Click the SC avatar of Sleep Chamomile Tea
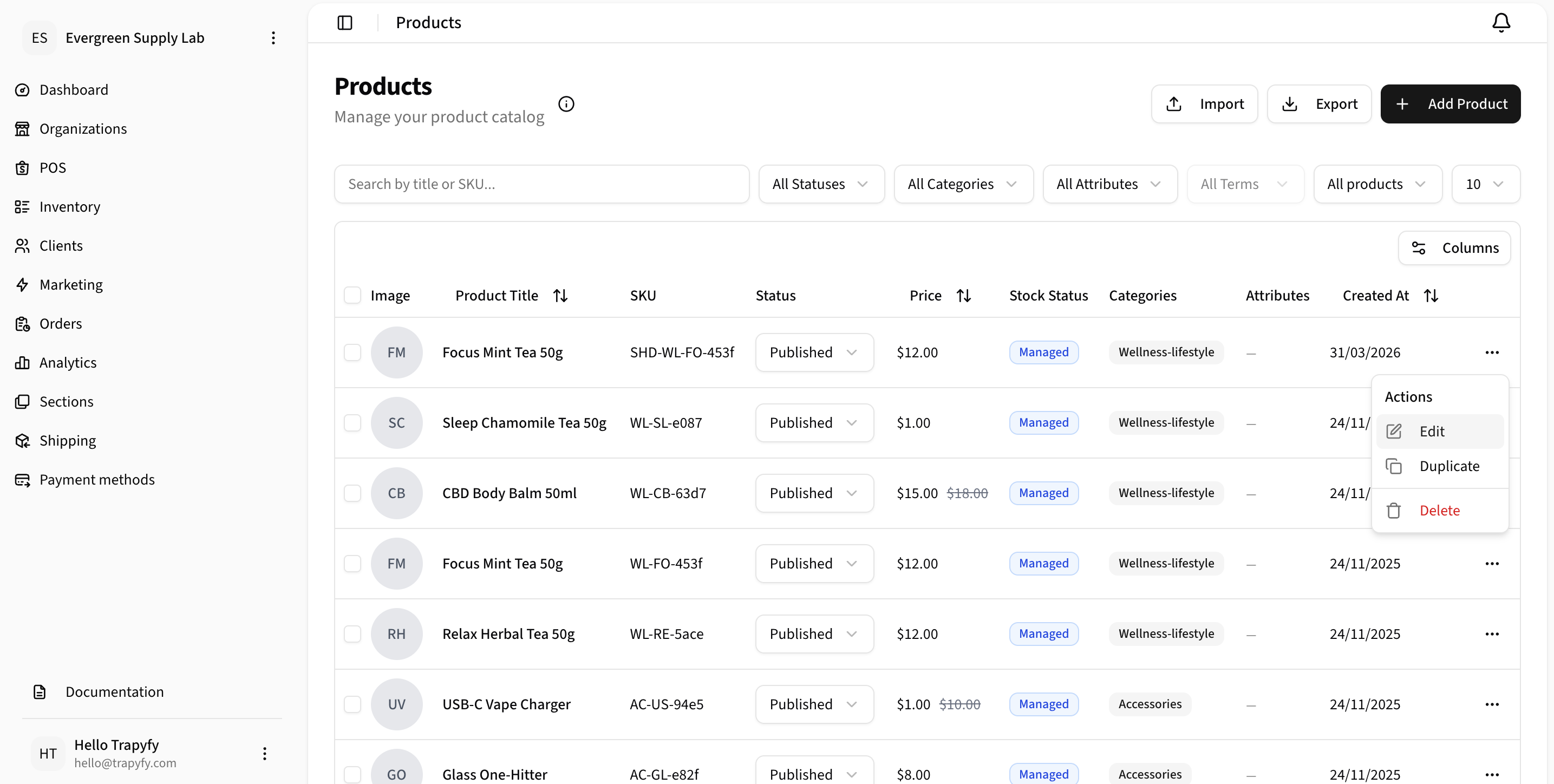Image resolution: width=1554 pixels, height=784 pixels. 396,423
